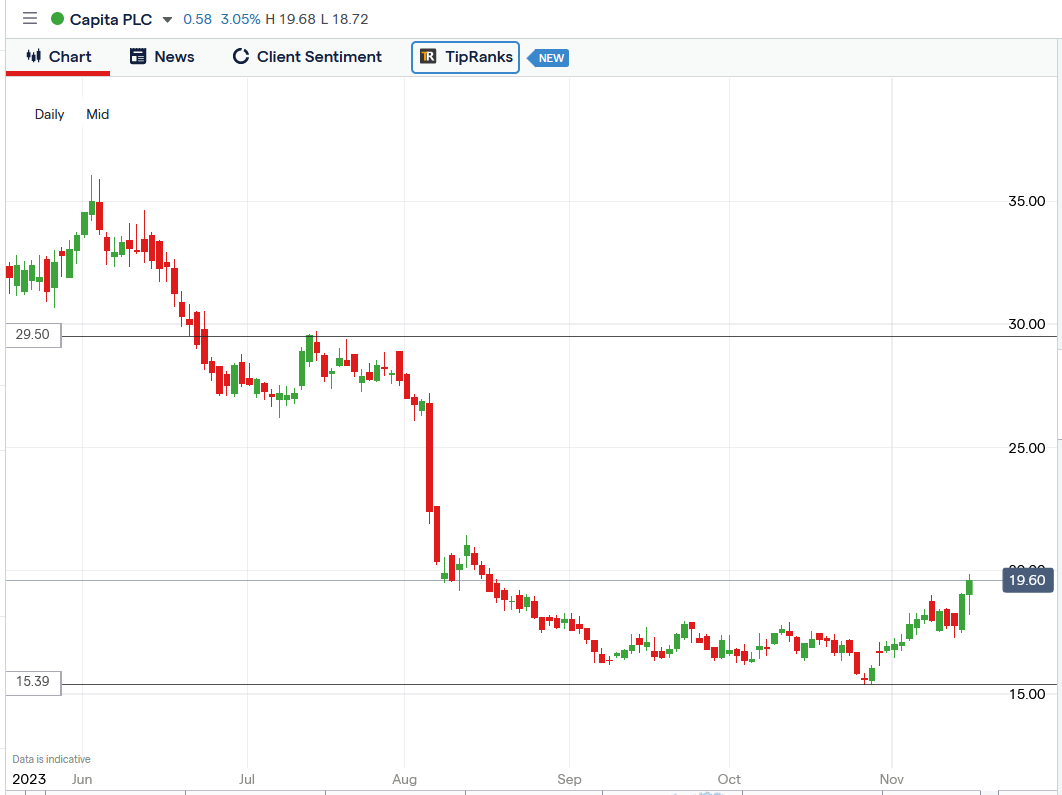Click the Jul label on time axis

click(x=247, y=779)
